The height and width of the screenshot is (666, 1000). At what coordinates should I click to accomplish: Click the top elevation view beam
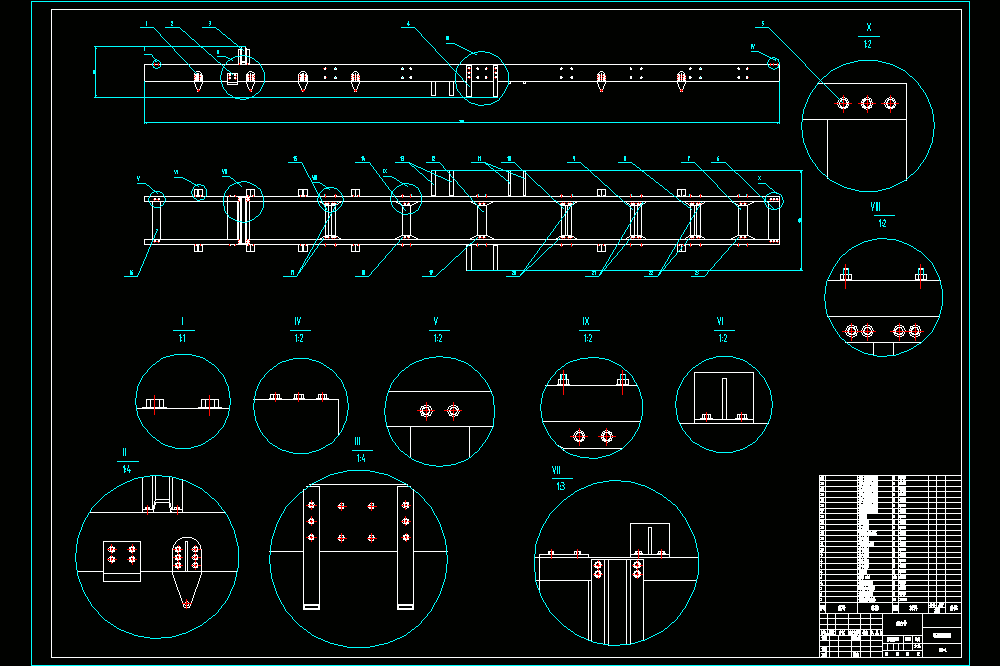(x=462, y=81)
